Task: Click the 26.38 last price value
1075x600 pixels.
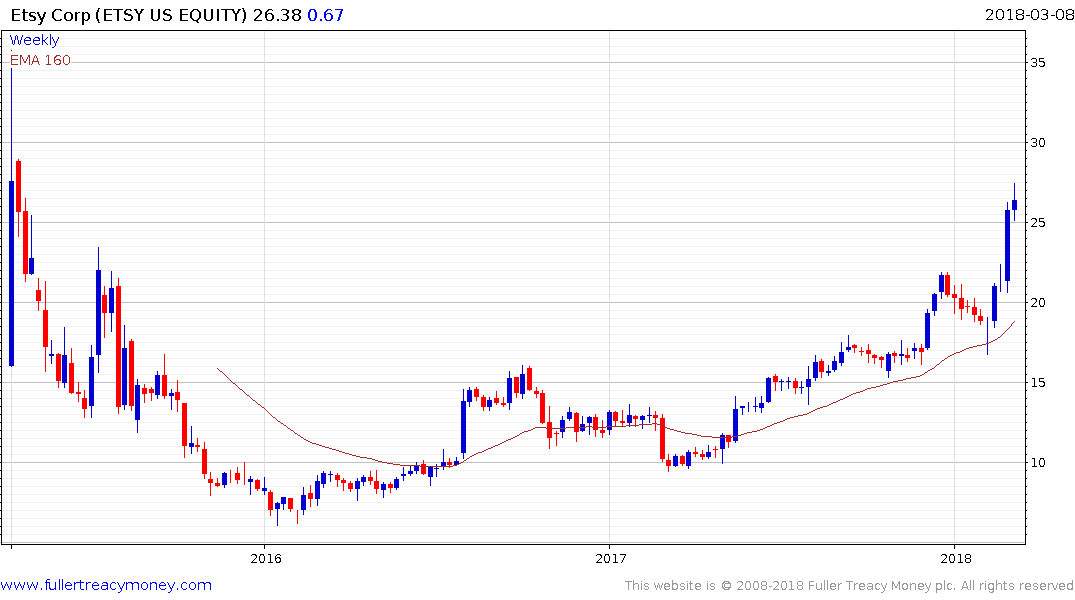Action: click(277, 15)
